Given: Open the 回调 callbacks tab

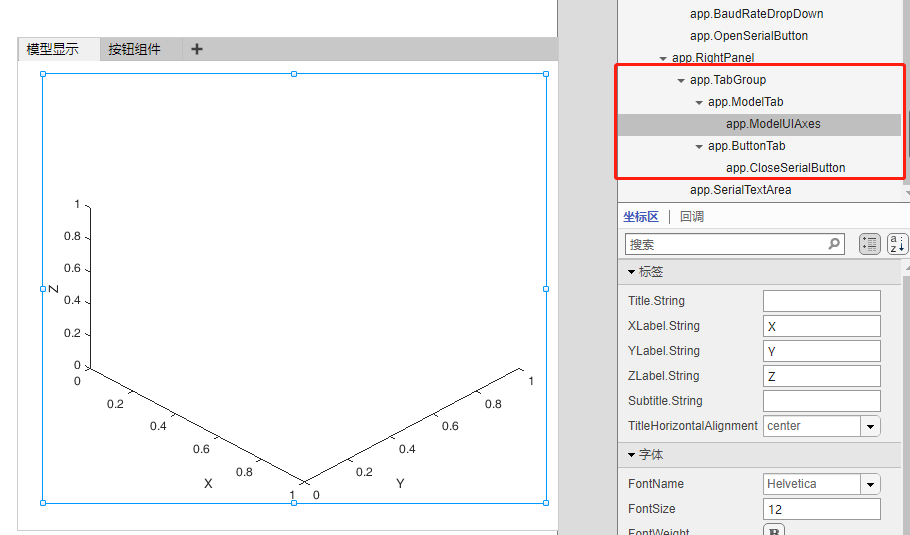Looking at the screenshot, I should coord(692,217).
